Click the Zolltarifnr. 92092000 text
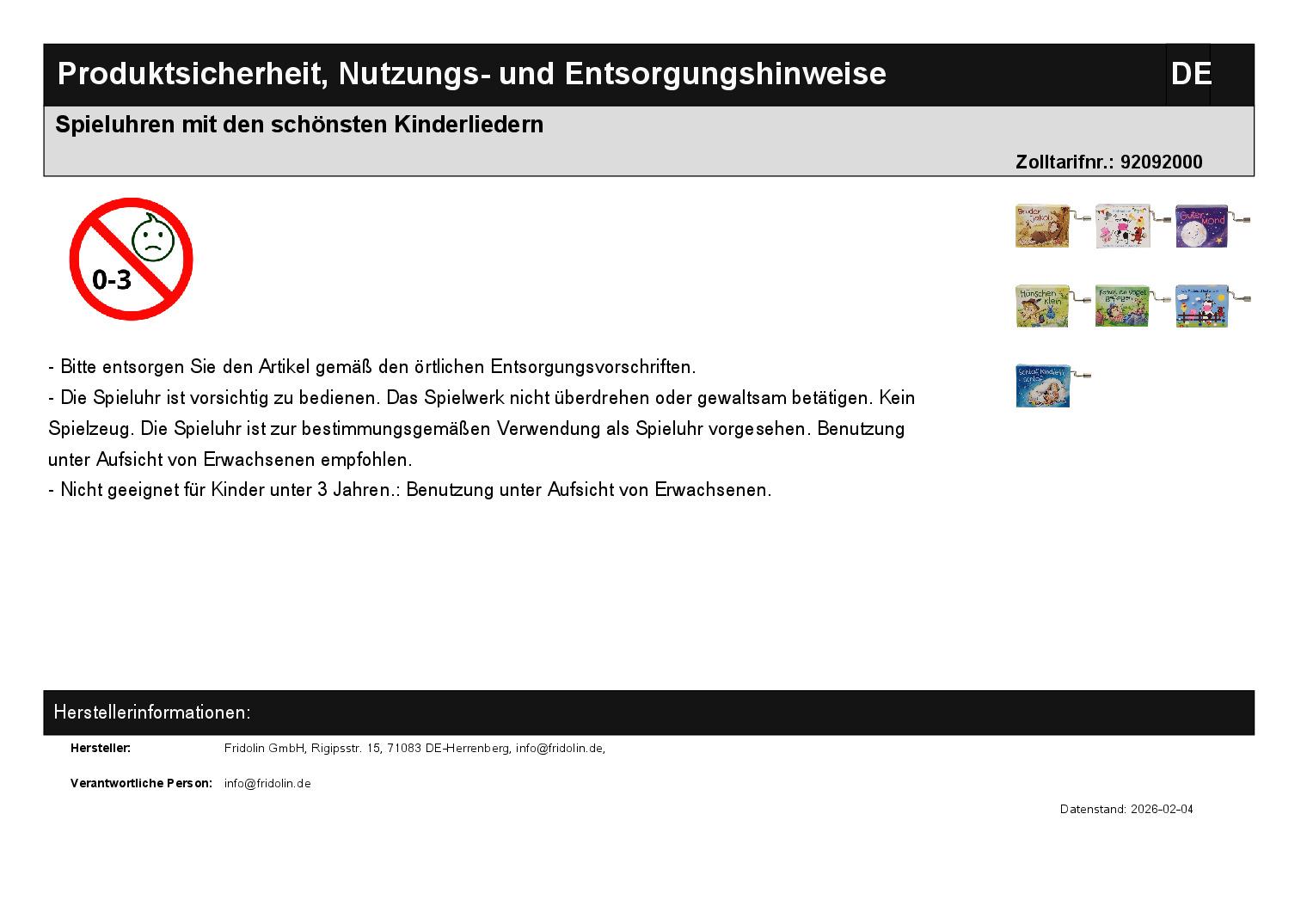 pyautogui.click(x=1108, y=162)
